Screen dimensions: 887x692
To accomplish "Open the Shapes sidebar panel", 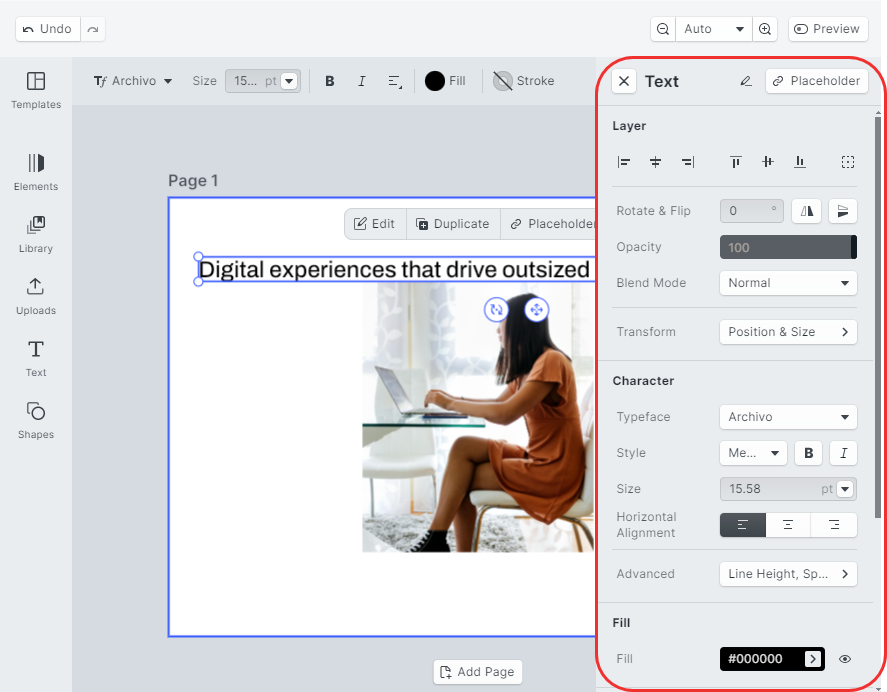I will (36, 420).
